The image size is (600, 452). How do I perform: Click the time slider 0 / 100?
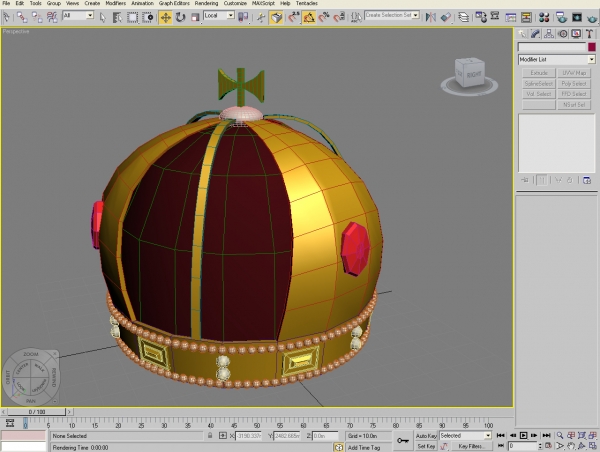[x=37, y=412]
